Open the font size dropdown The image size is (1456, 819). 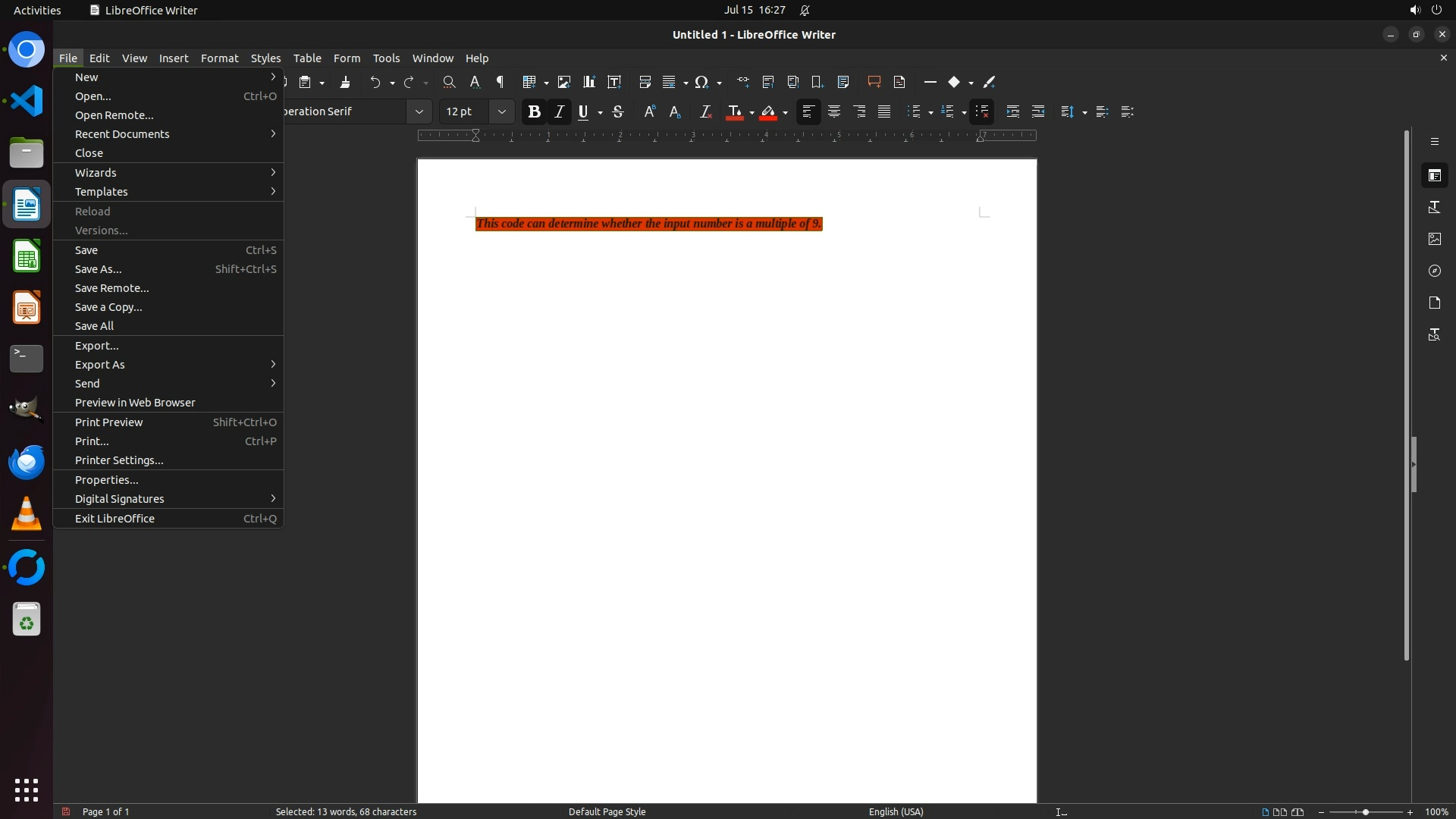pos(501,112)
